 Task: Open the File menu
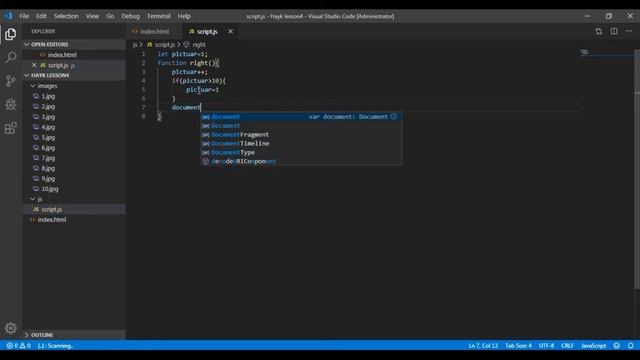click(24, 16)
